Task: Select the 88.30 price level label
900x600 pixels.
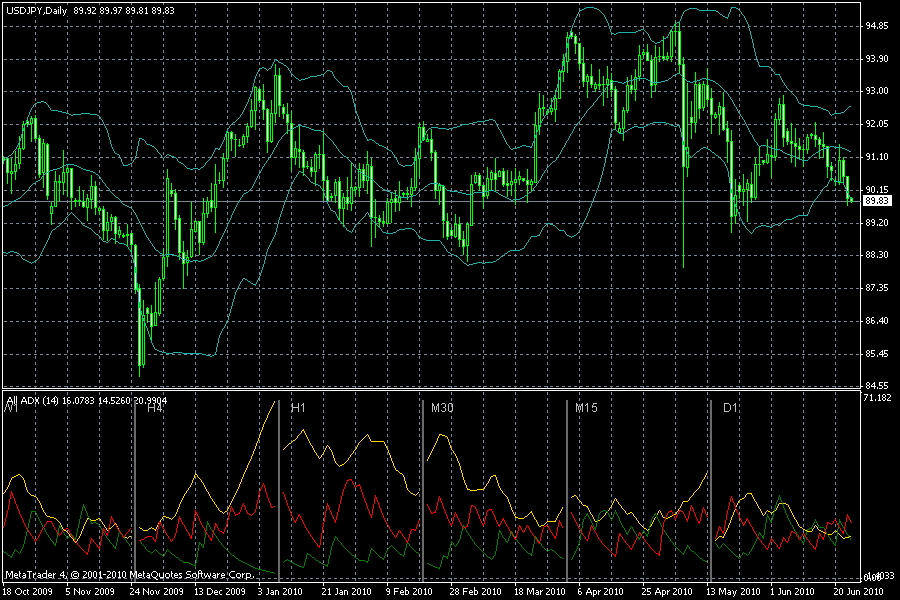Action: (x=876, y=254)
